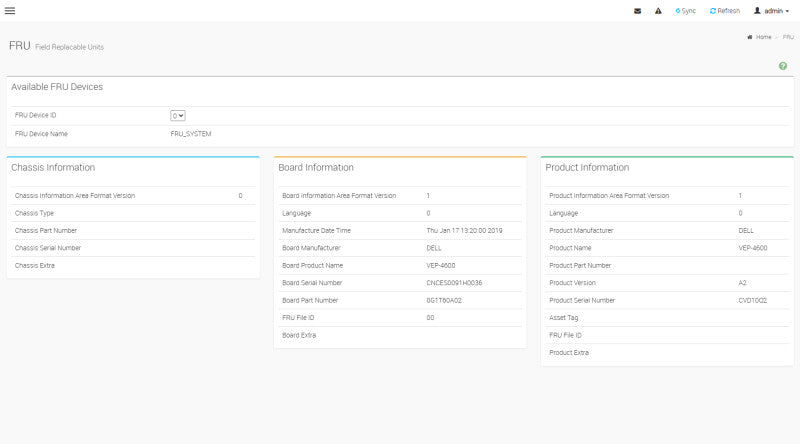
Task: Click the Product Serial Number value
Action: pos(753,301)
